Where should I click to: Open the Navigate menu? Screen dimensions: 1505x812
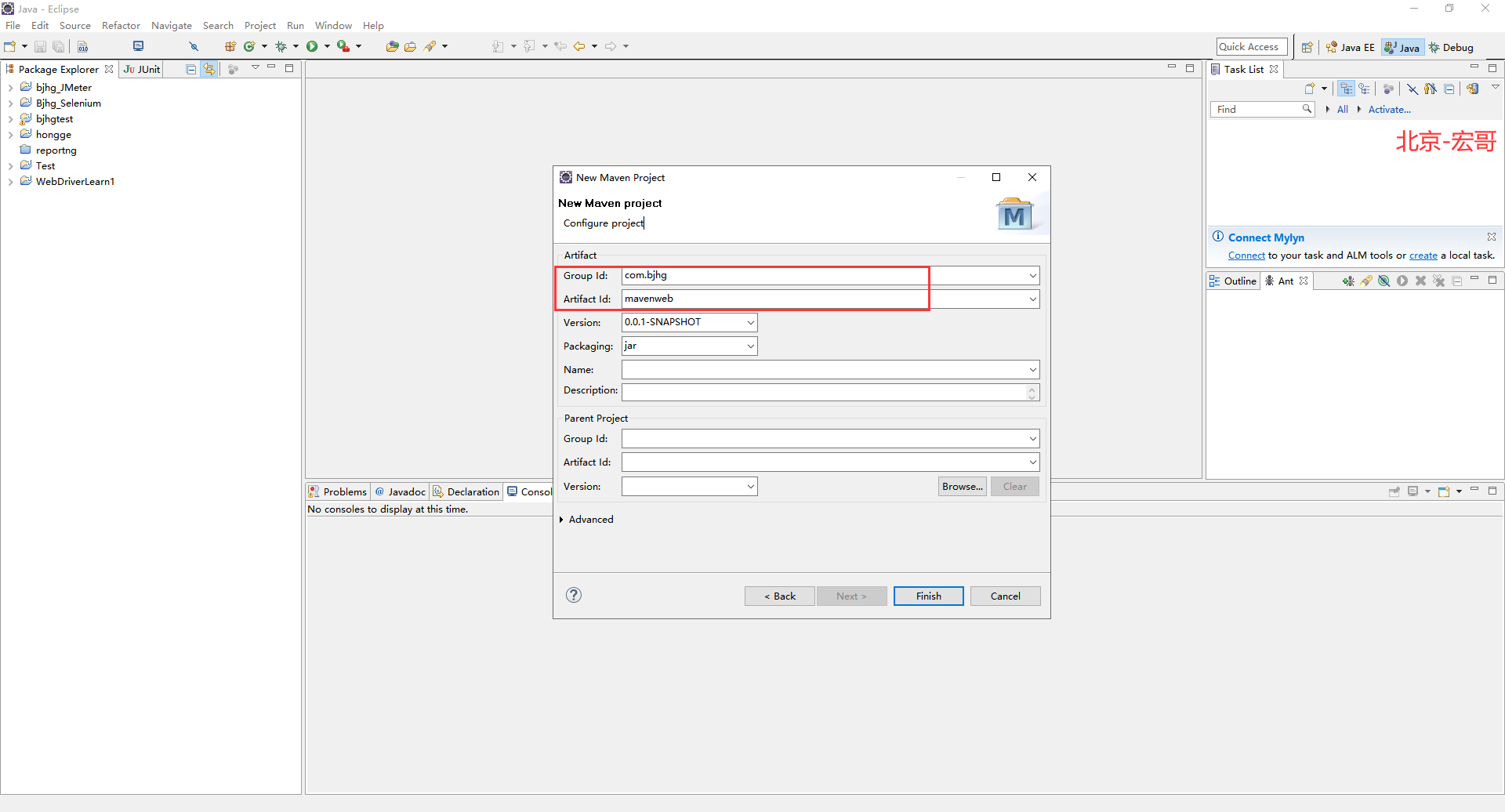172,26
